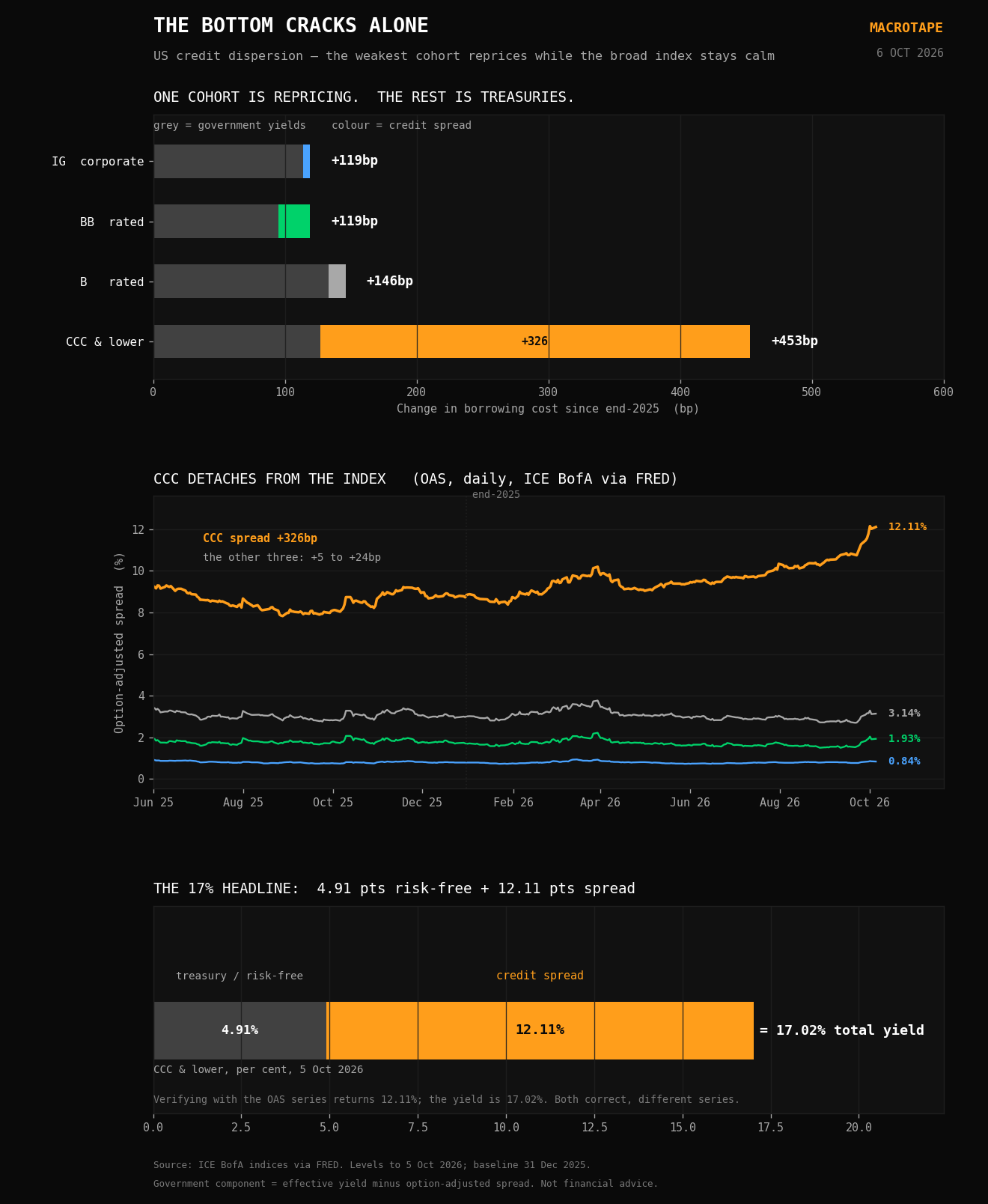The height and width of the screenshot is (1204, 988).
Task: Click the "= 17.02% total yield" label
Action: [842, 1031]
